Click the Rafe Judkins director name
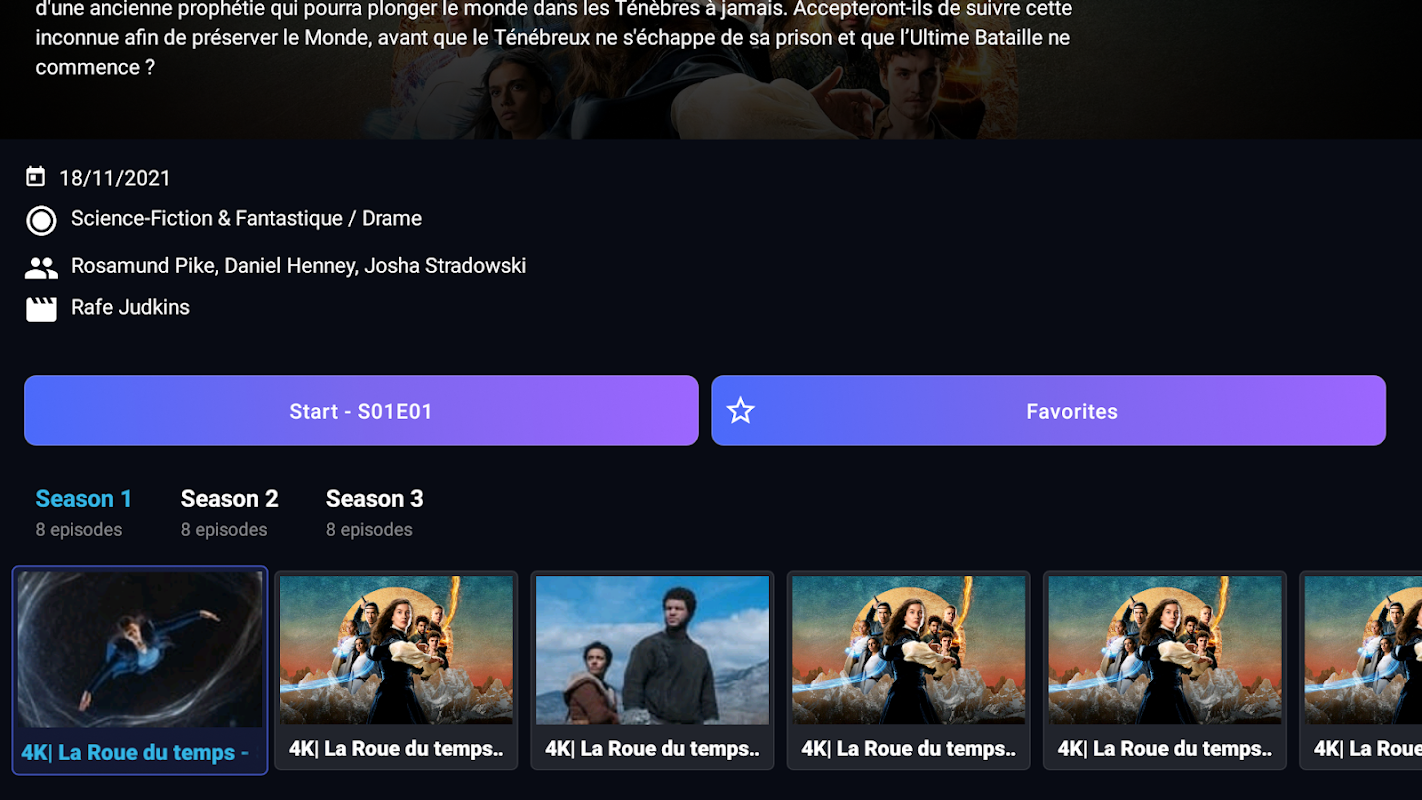Image resolution: width=1422 pixels, height=800 pixels. (x=130, y=308)
